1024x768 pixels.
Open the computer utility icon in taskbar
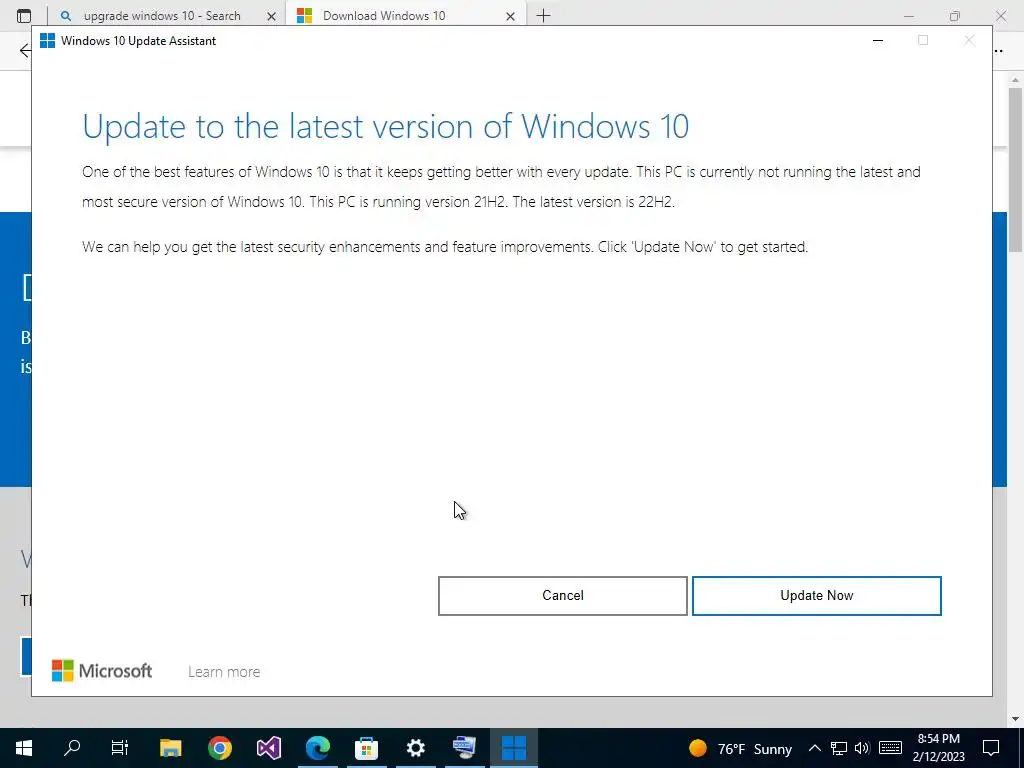(464, 748)
